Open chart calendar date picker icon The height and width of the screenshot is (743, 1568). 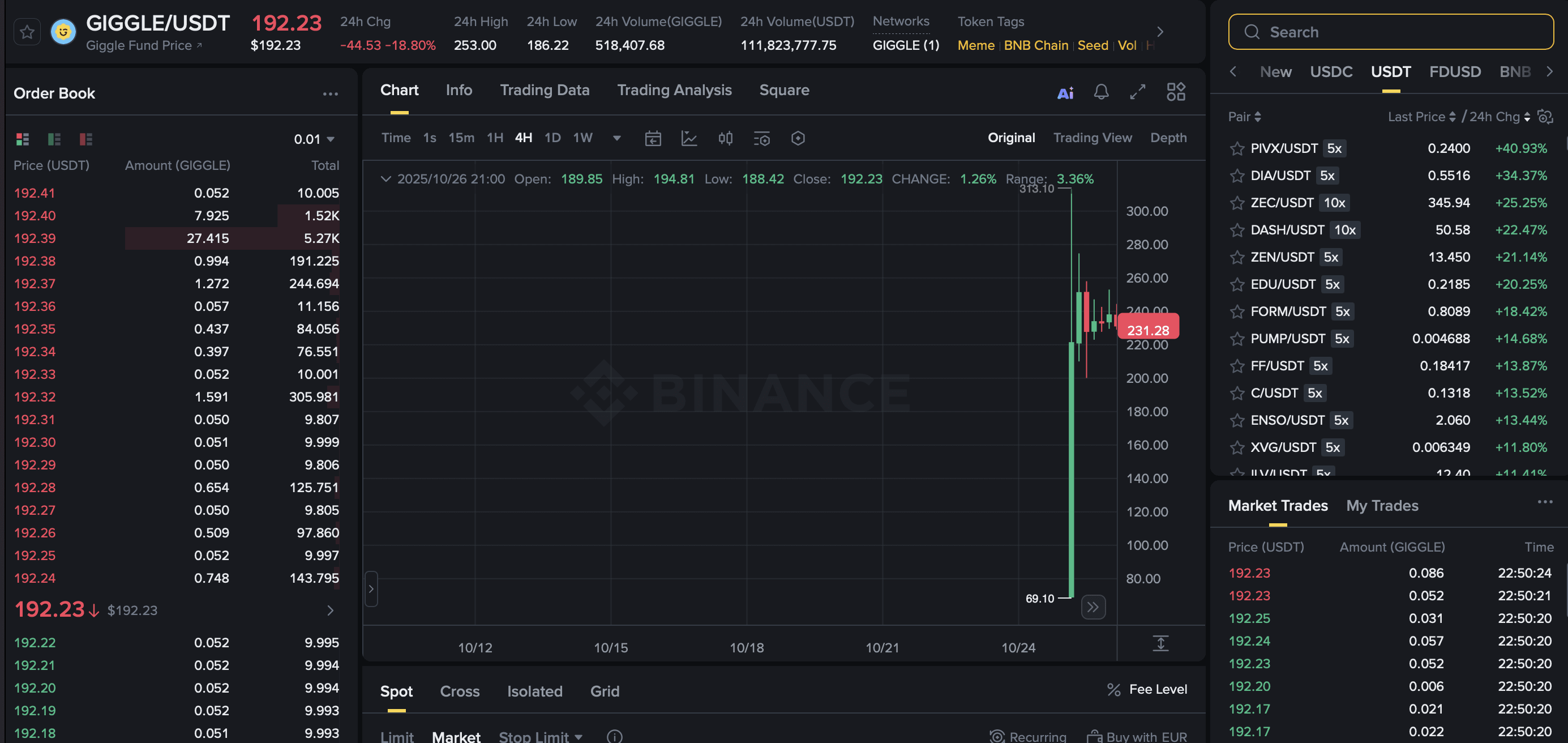(653, 138)
